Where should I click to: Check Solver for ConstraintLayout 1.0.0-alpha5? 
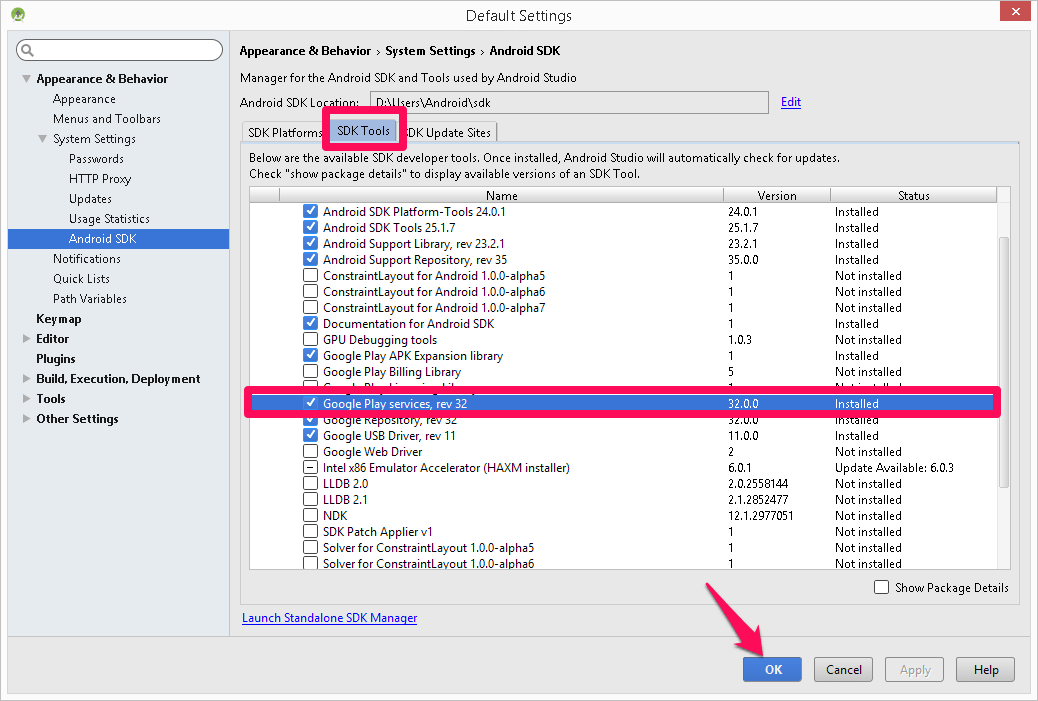[x=310, y=547]
